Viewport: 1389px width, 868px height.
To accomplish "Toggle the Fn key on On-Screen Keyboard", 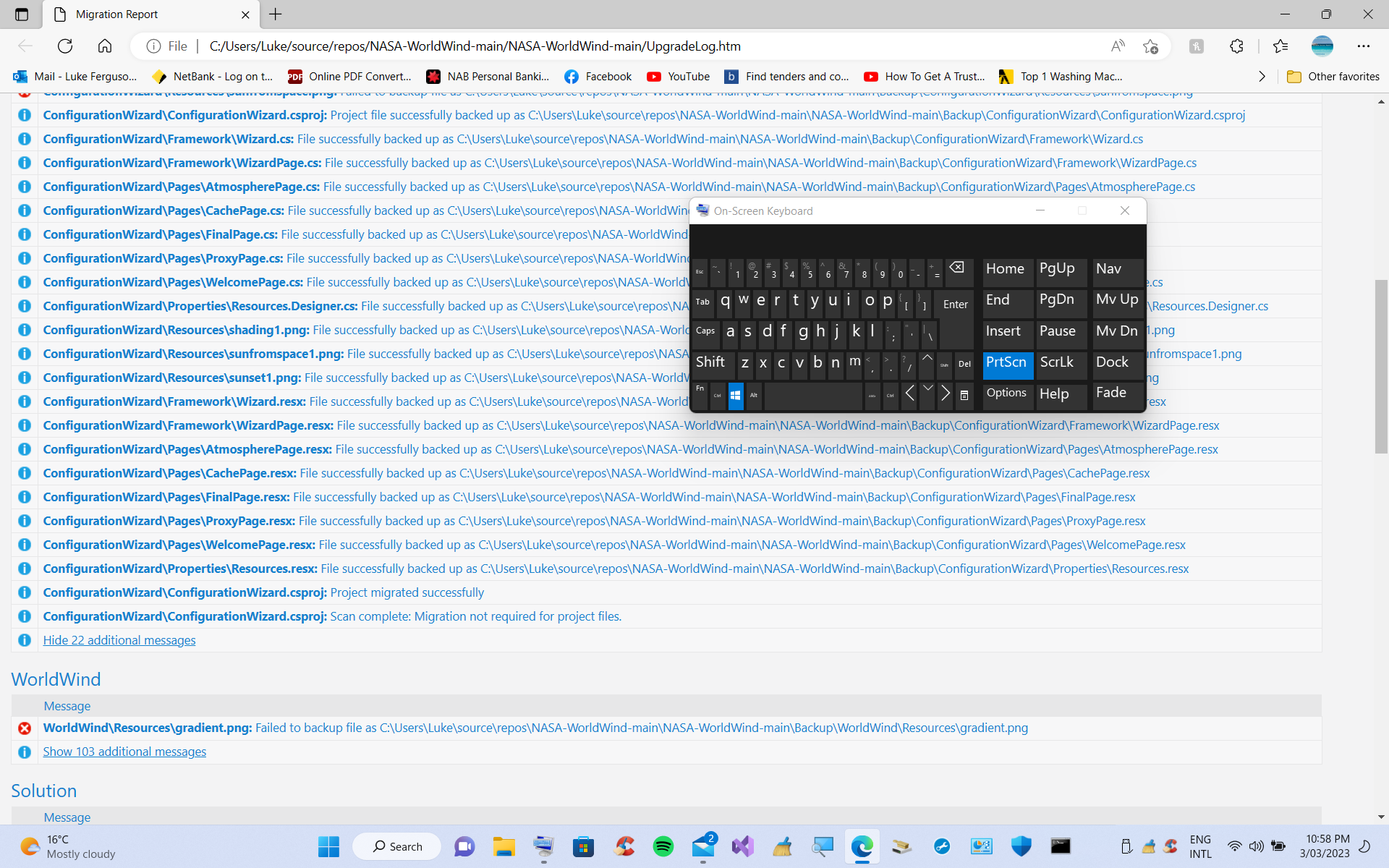I will [700, 395].
